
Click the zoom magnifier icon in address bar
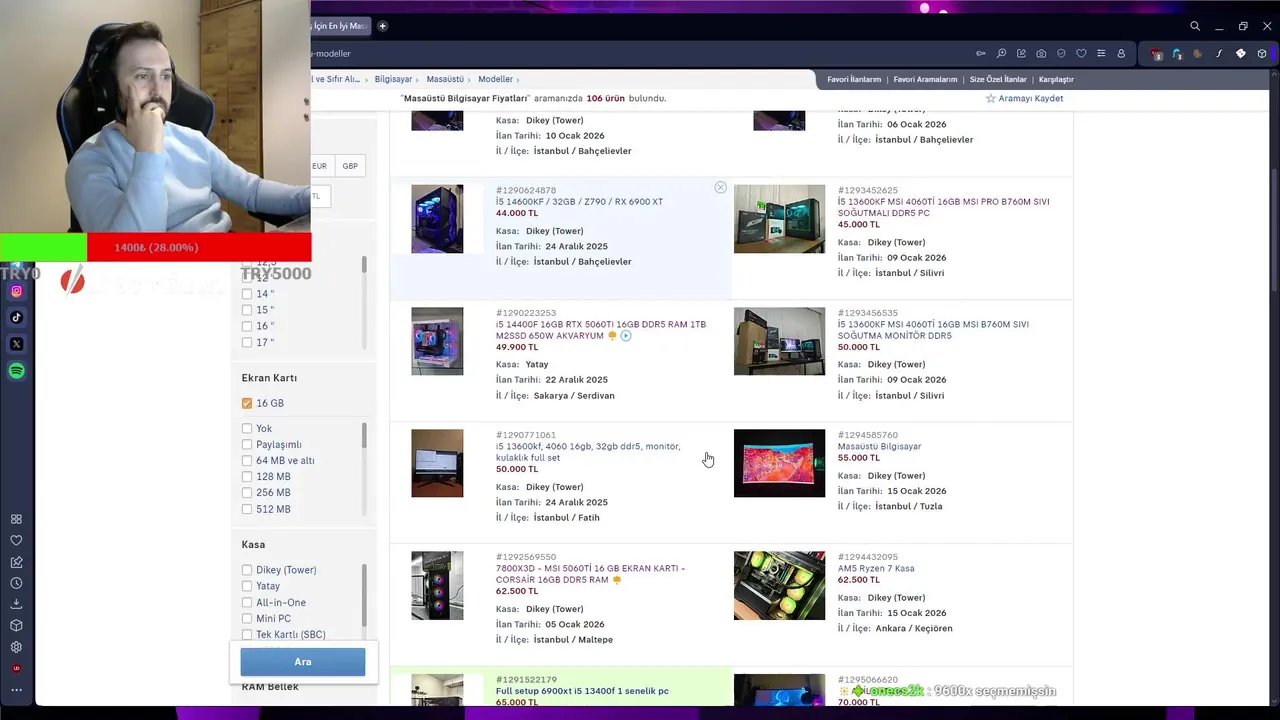coord(1001,53)
